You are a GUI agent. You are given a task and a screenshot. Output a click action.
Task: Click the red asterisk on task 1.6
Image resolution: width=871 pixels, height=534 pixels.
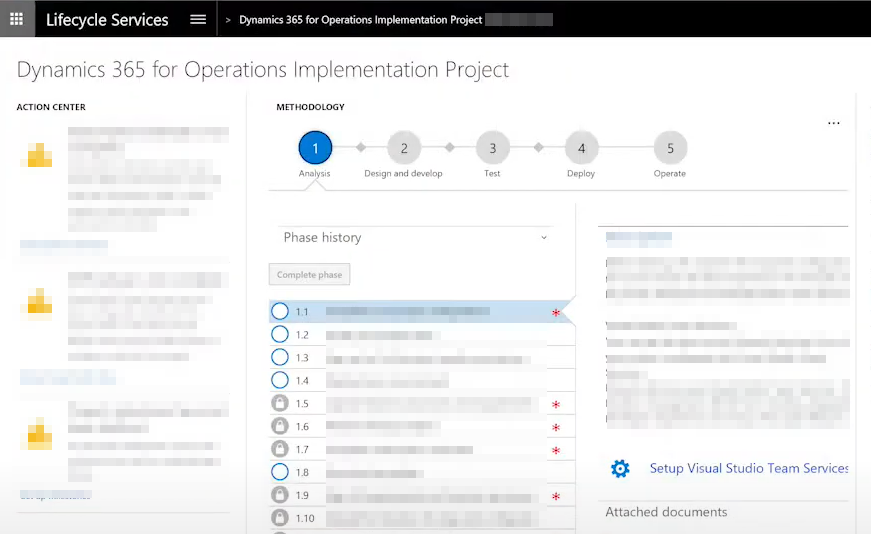click(555, 427)
